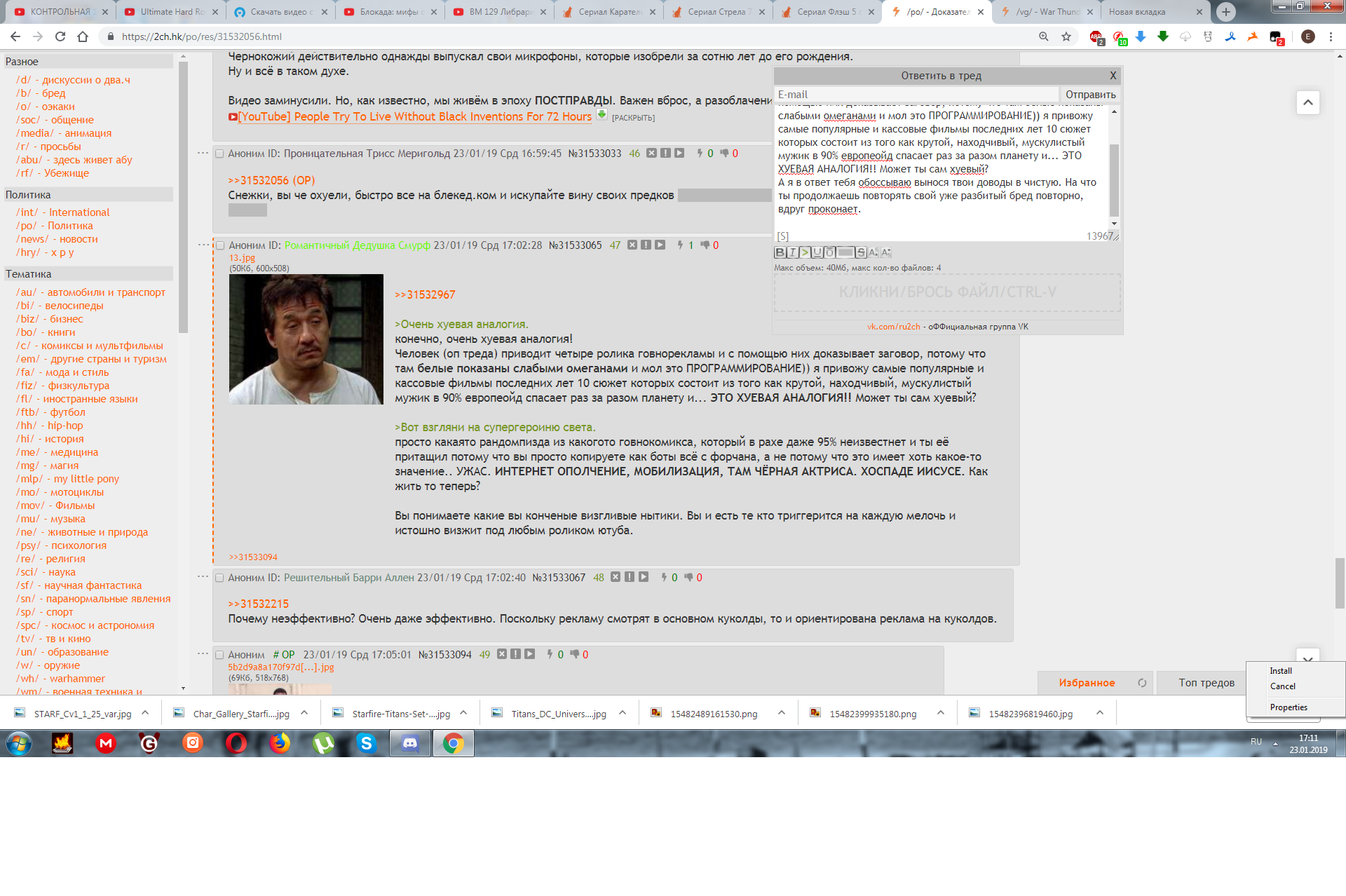This screenshot has height=896, width=1346.
Task: Apply overline formatting in reply form
Action: tap(830, 252)
